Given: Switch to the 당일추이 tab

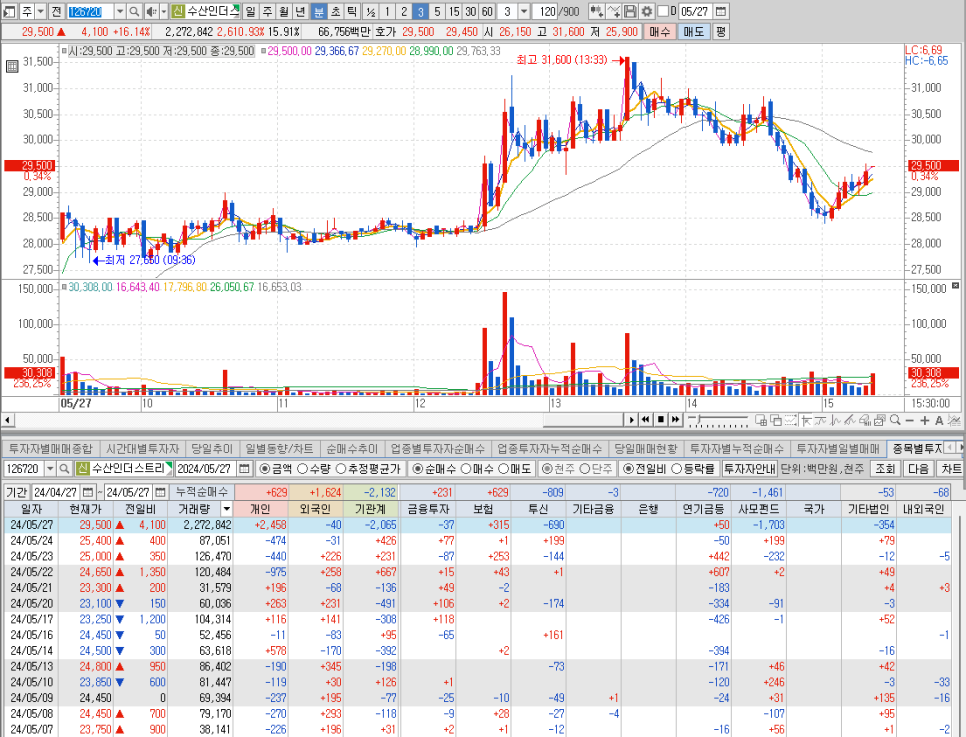Looking at the screenshot, I should point(212,449).
